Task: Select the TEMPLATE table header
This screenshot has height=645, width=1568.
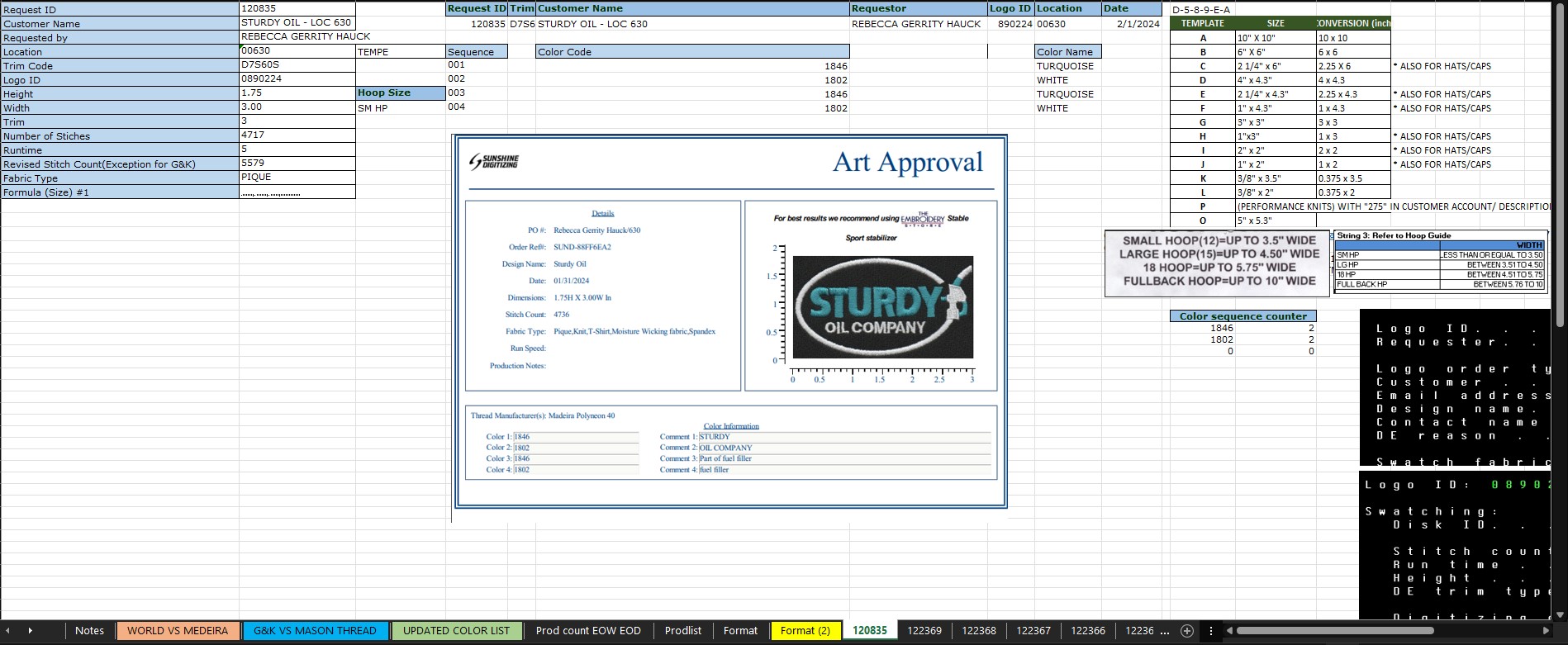Action: (x=1203, y=24)
